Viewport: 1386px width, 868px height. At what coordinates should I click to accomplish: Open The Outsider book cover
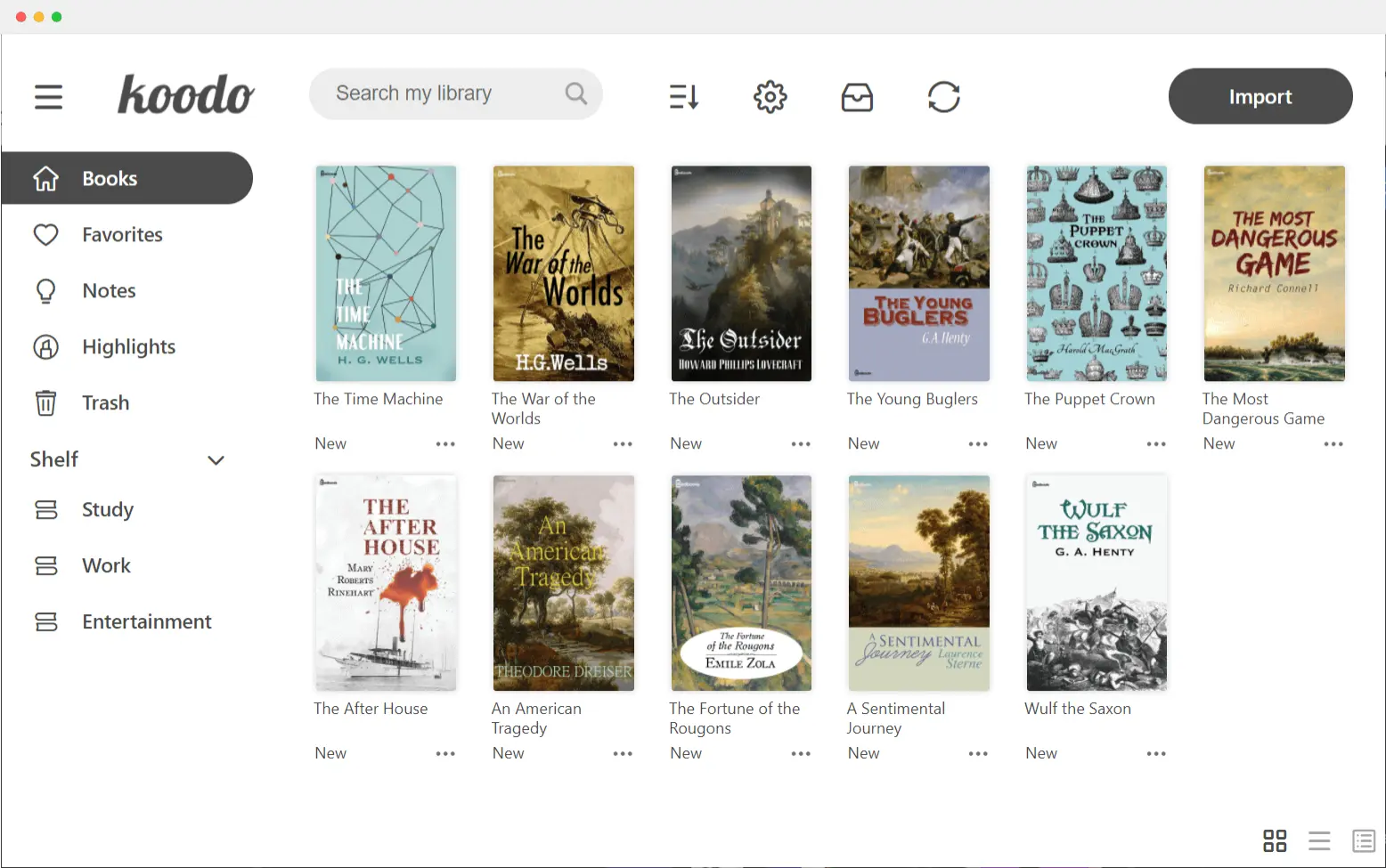tap(741, 273)
